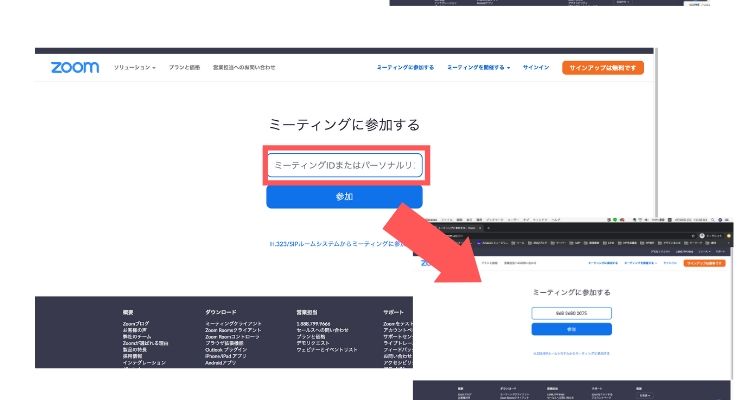The width and height of the screenshot is (750, 400).
Task: Open Zoomが選ばれる理由 footer link
Action: pos(145,343)
